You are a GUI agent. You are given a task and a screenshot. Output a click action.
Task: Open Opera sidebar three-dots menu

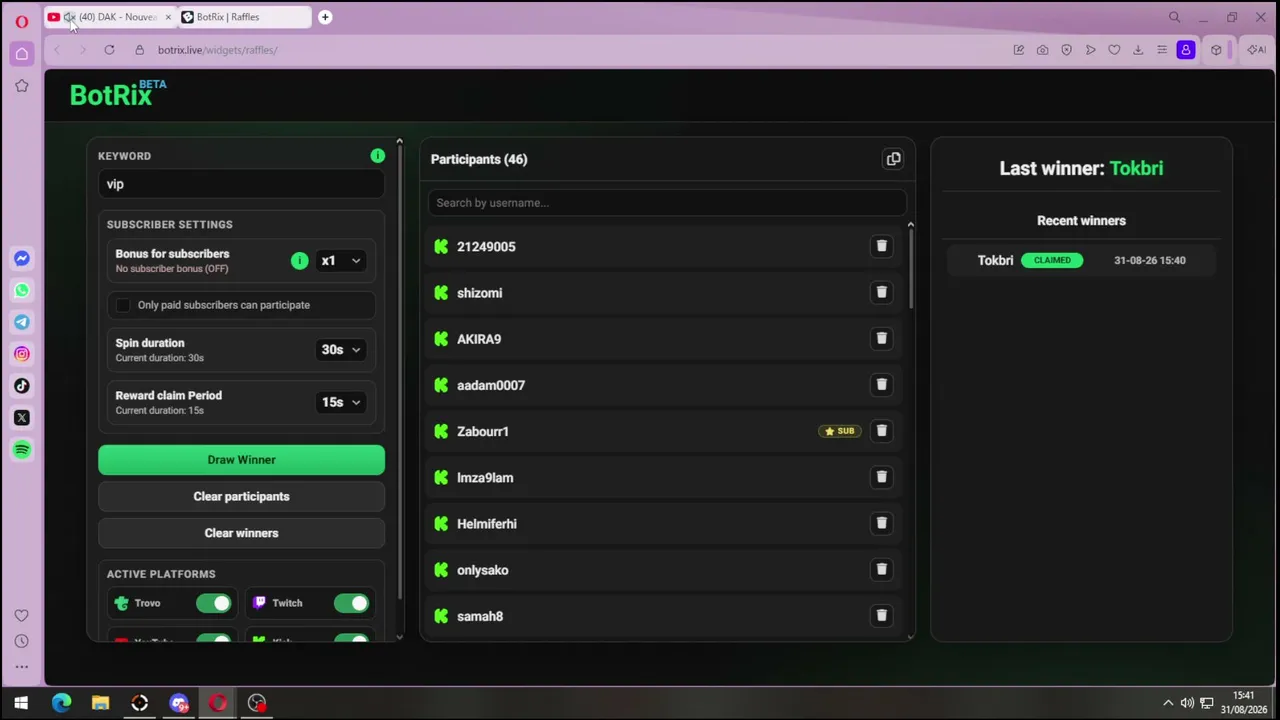pos(22,667)
